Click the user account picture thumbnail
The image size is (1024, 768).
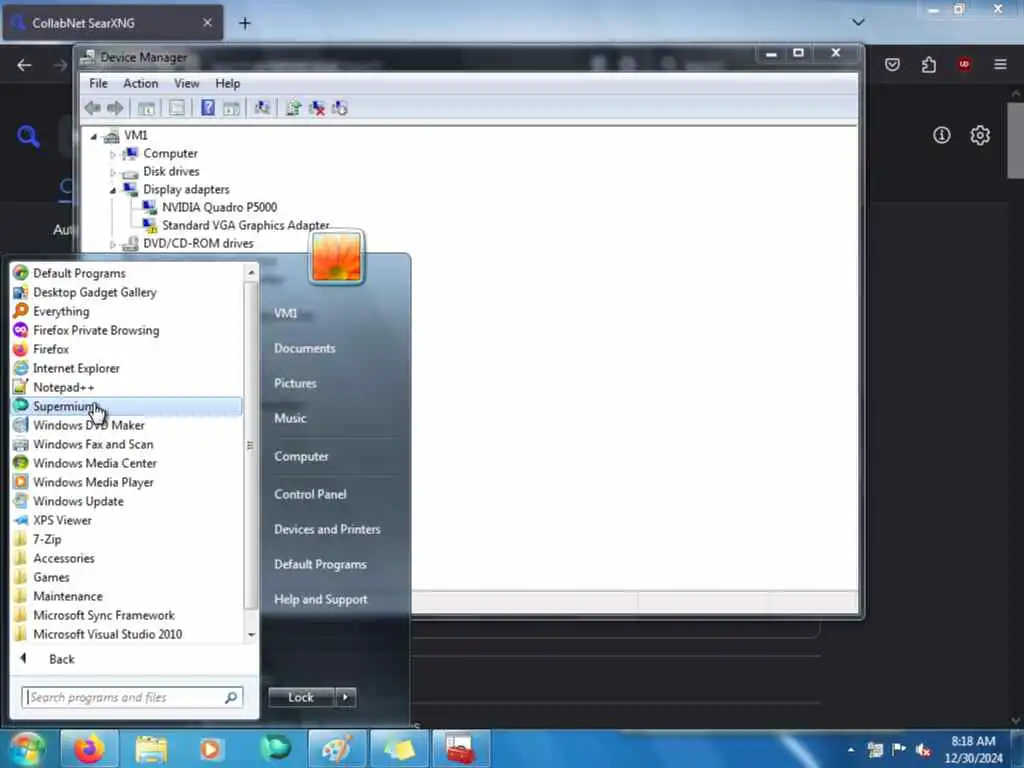click(x=336, y=257)
